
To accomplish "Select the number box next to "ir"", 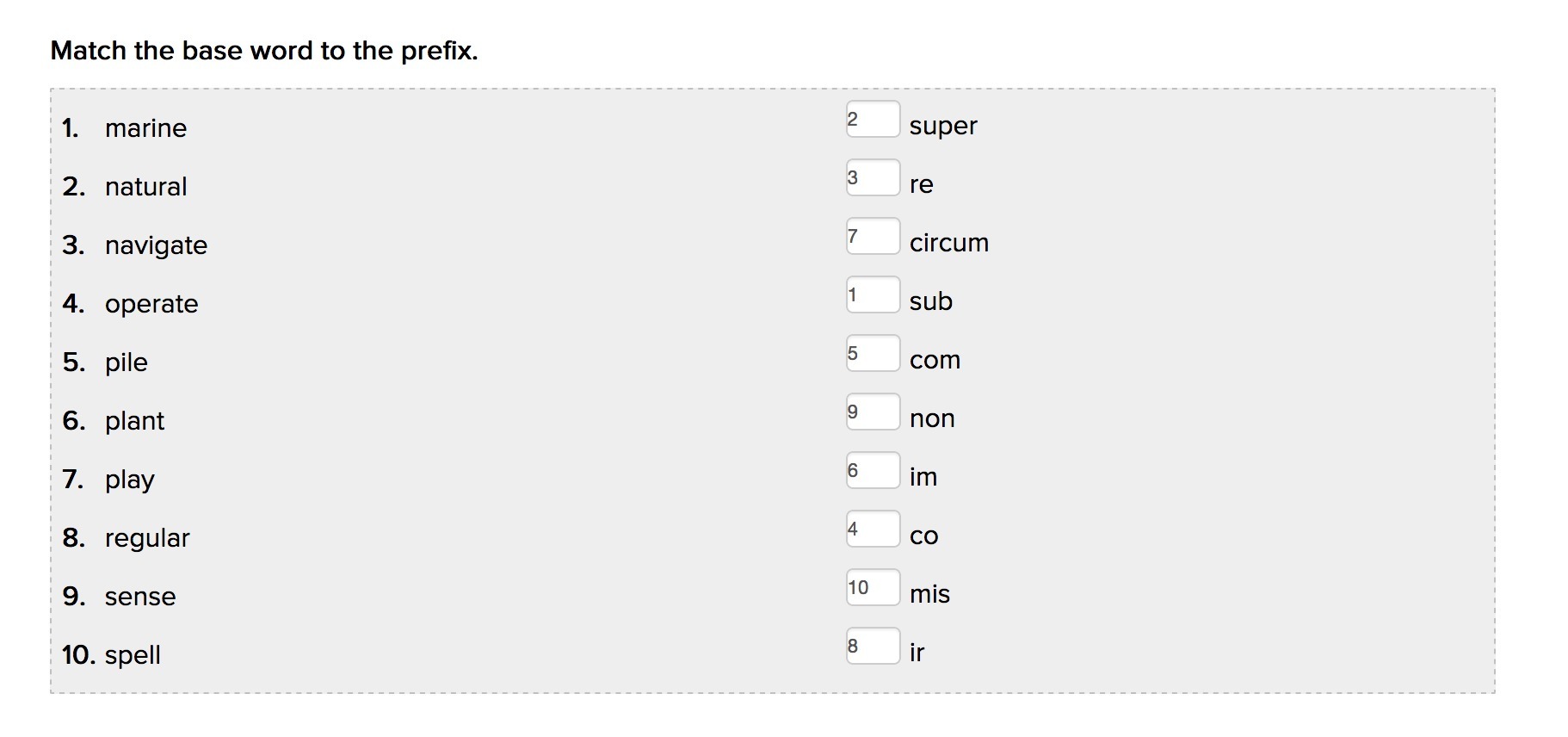I will click(x=873, y=647).
